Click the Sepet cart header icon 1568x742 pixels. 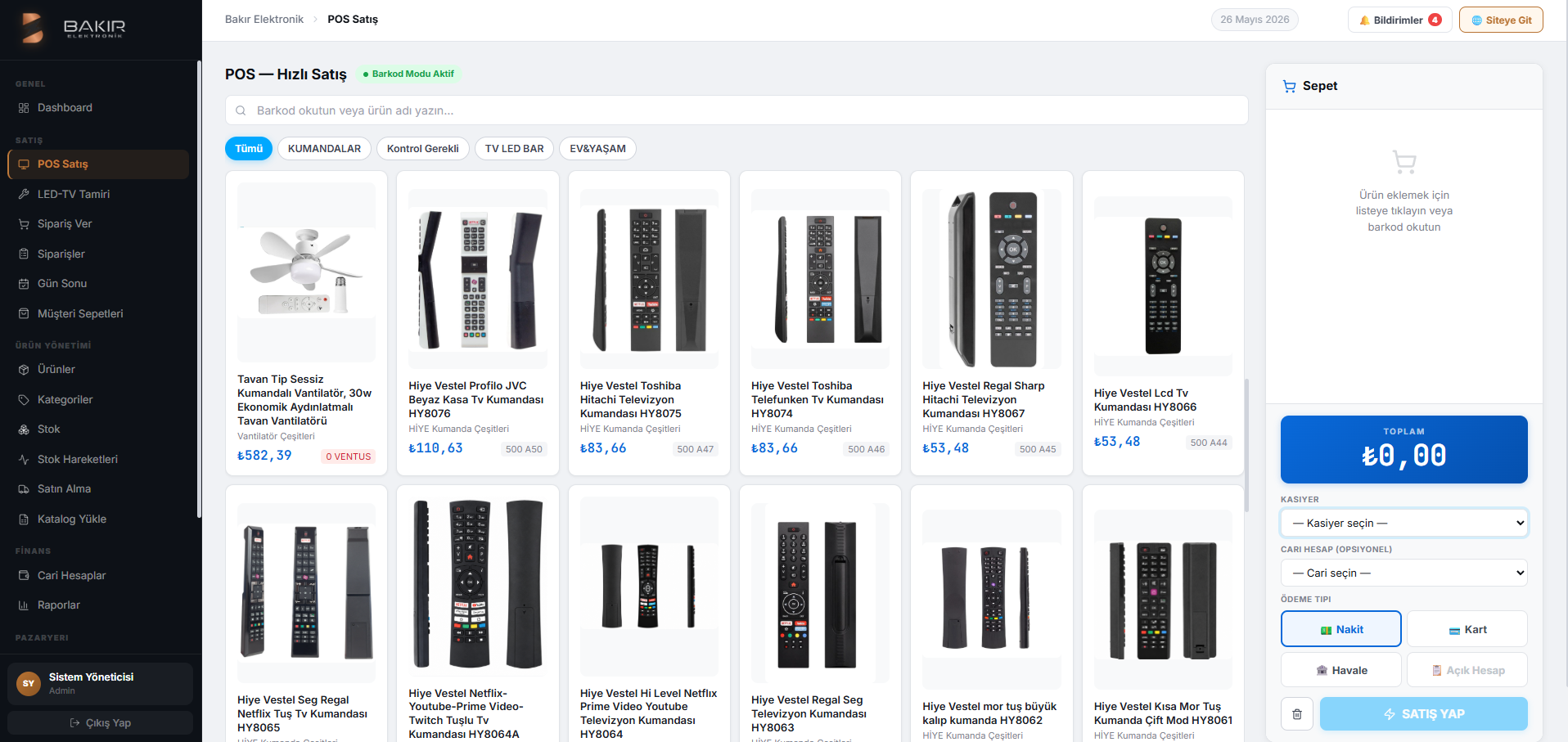click(1290, 86)
